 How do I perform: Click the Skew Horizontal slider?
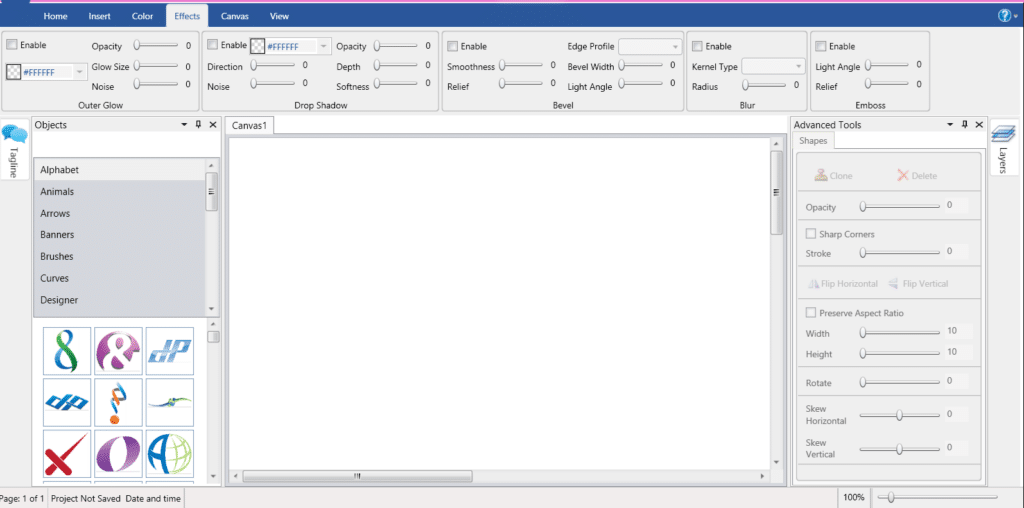click(900, 415)
